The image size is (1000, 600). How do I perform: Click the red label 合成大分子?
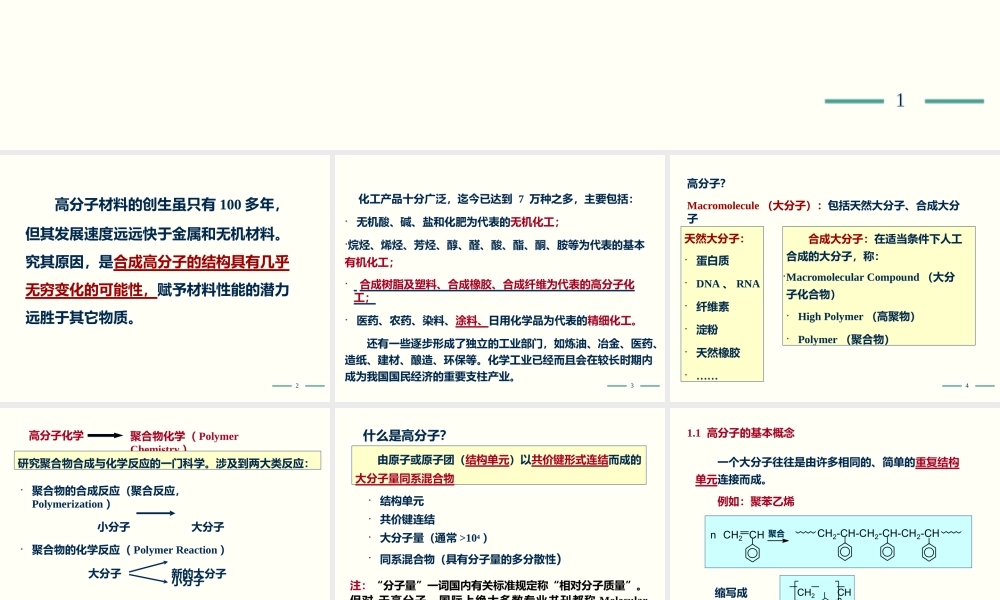(x=838, y=239)
